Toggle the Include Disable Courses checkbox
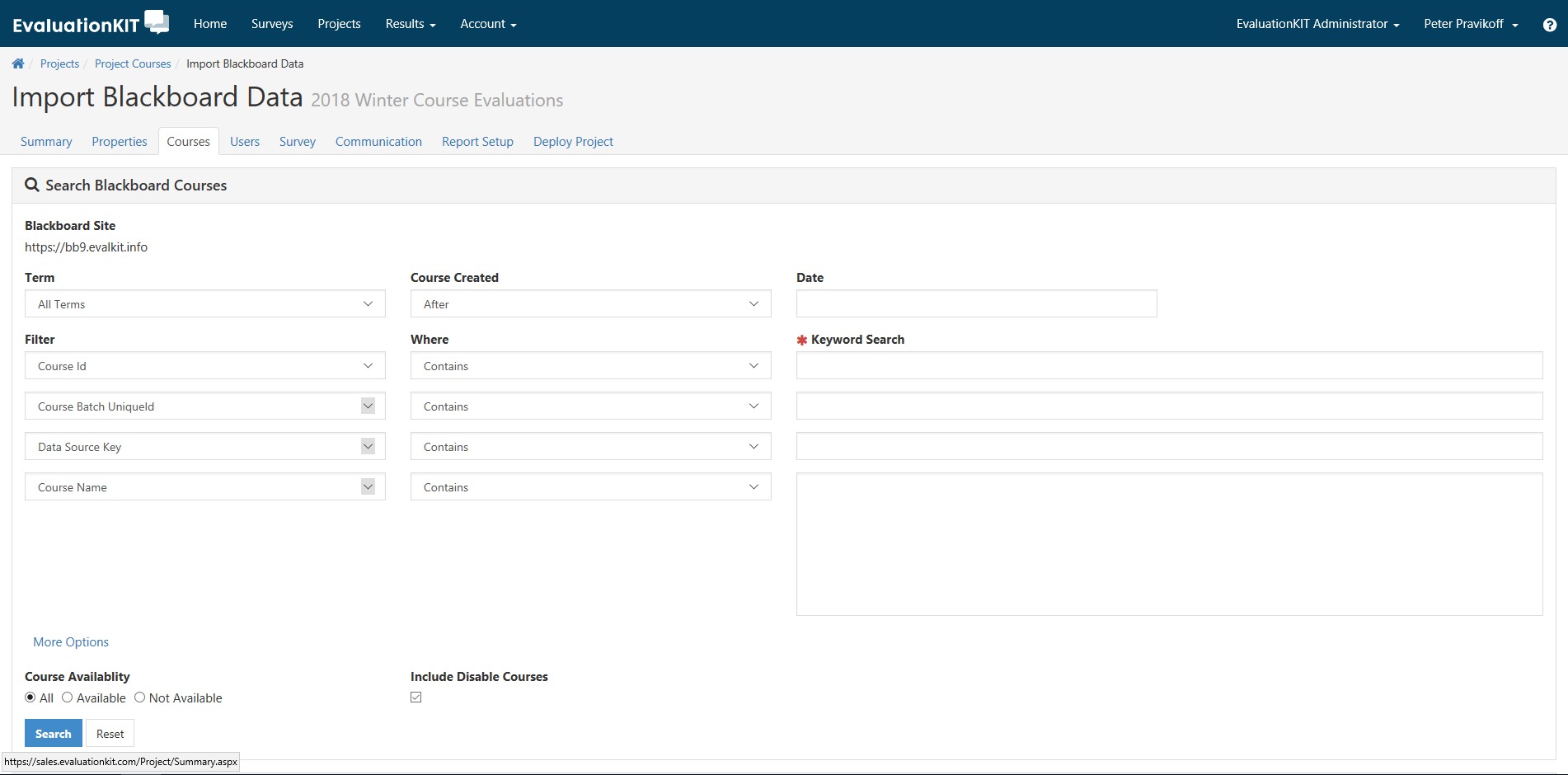This screenshot has width=1568, height=775. click(416, 697)
